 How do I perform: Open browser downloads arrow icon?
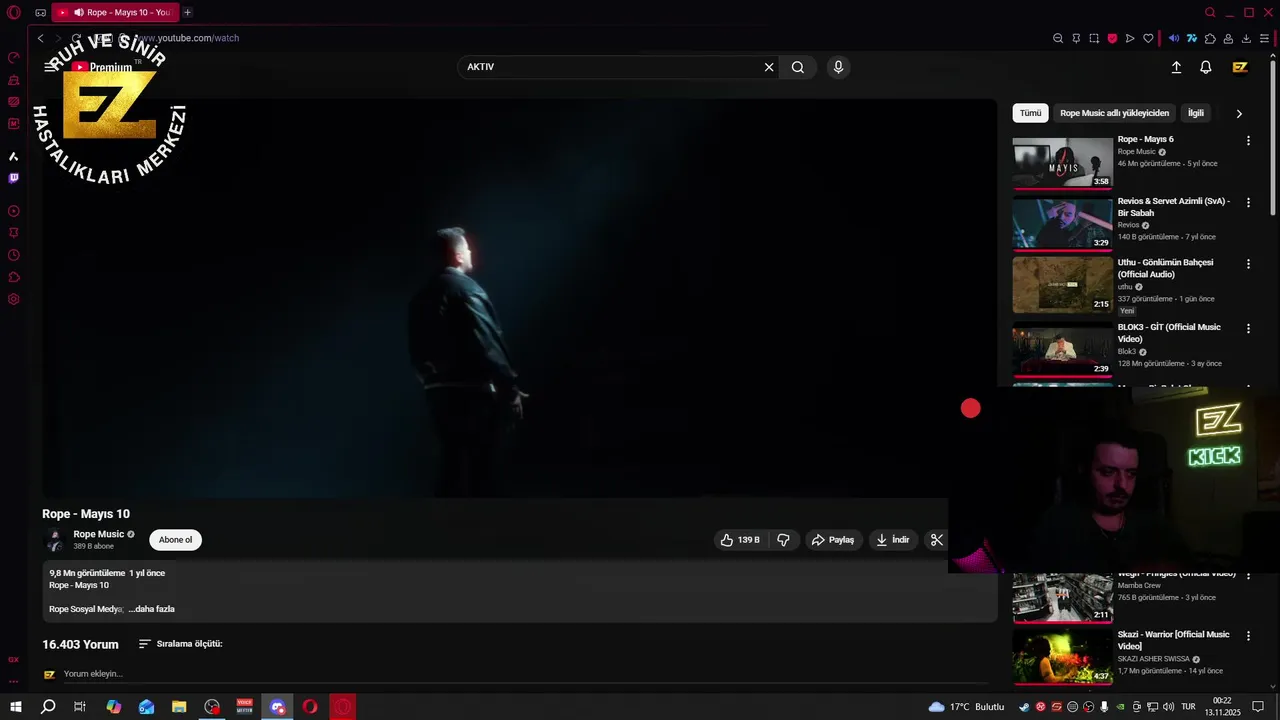pos(1246,38)
